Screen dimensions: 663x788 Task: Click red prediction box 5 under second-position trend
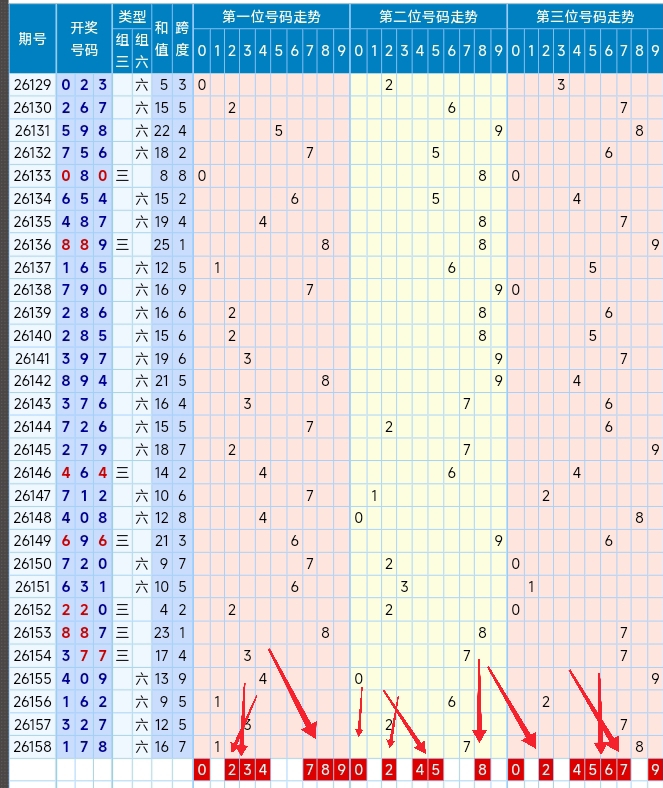tap(435, 769)
